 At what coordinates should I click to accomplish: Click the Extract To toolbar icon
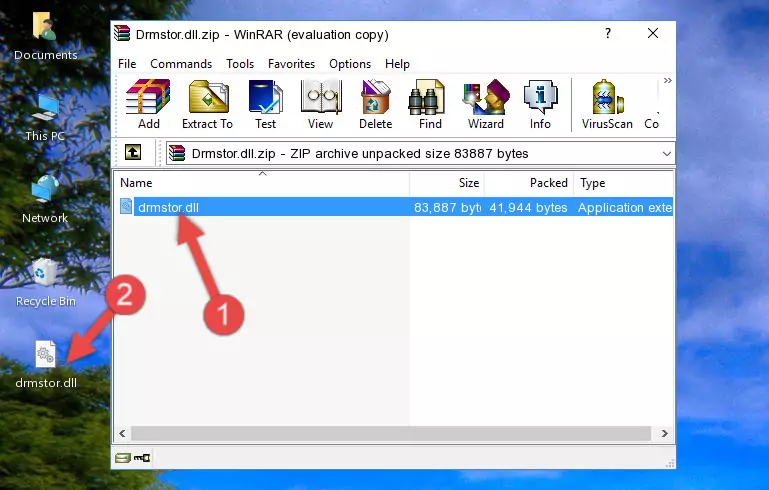point(207,104)
